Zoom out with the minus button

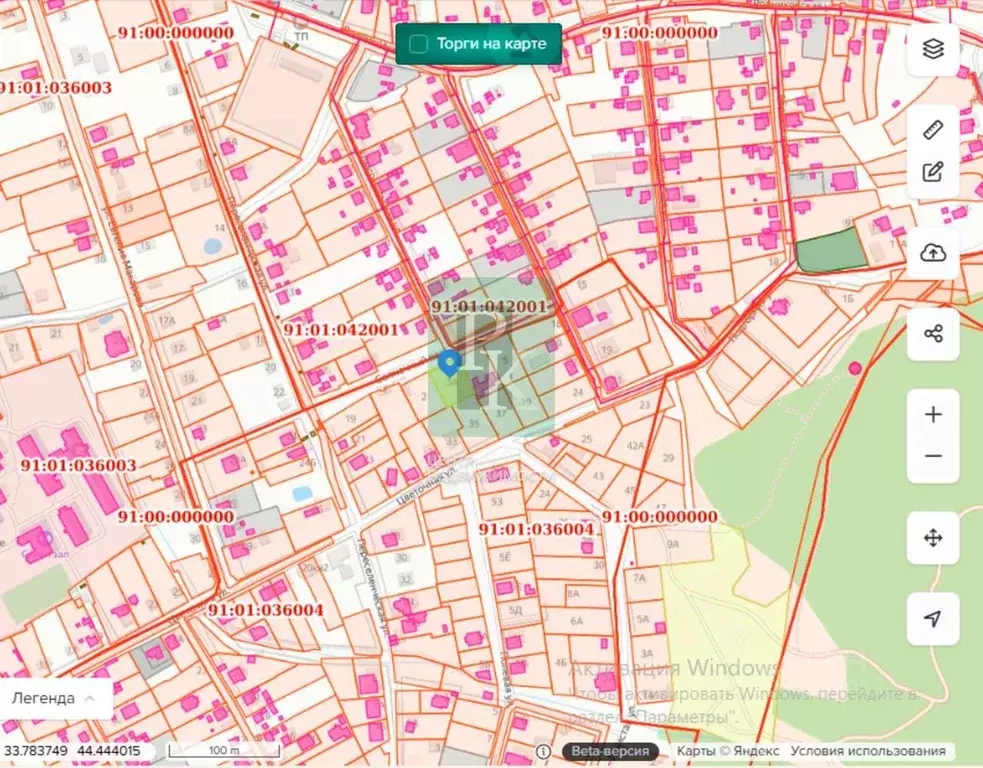tap(933, 457)
